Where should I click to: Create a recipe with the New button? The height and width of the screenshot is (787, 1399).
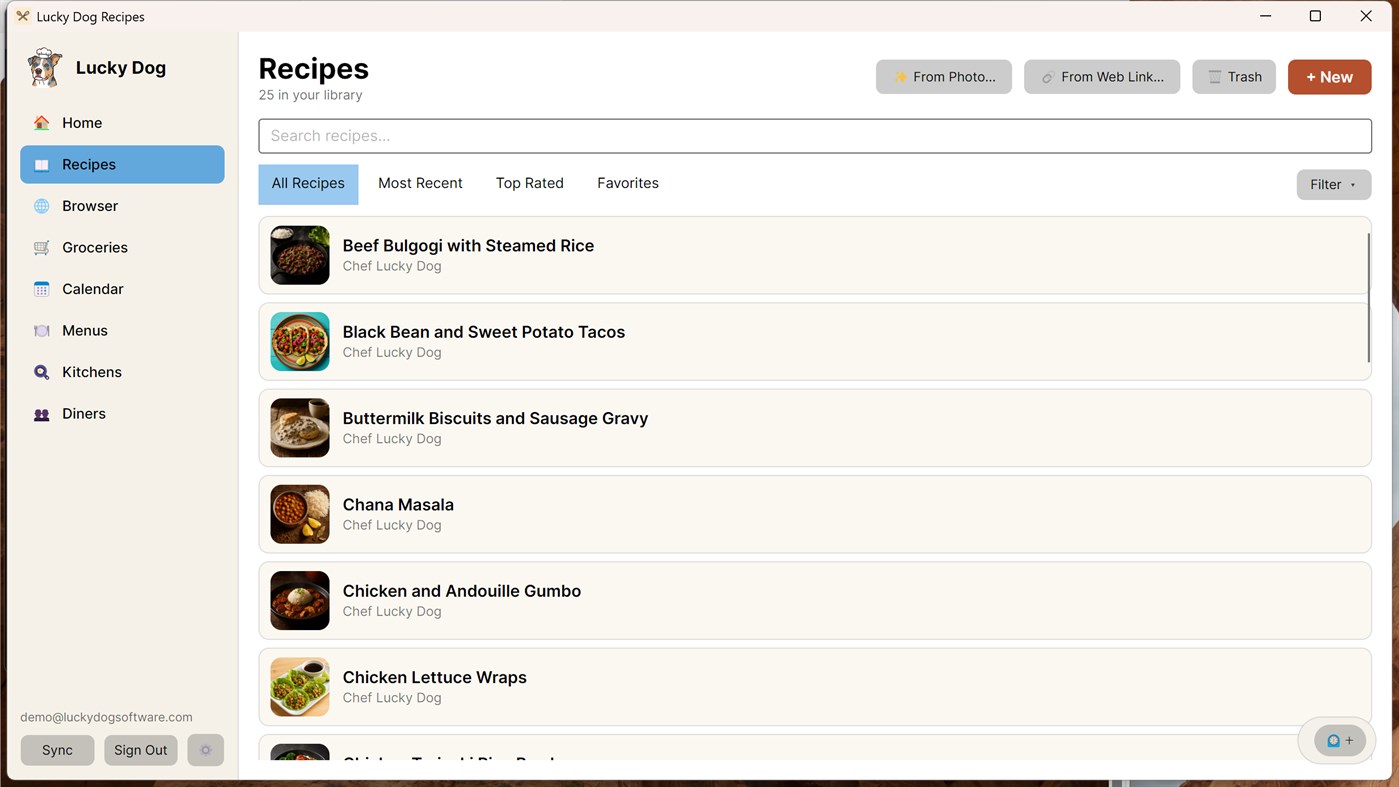click(x=1329, y=77)
